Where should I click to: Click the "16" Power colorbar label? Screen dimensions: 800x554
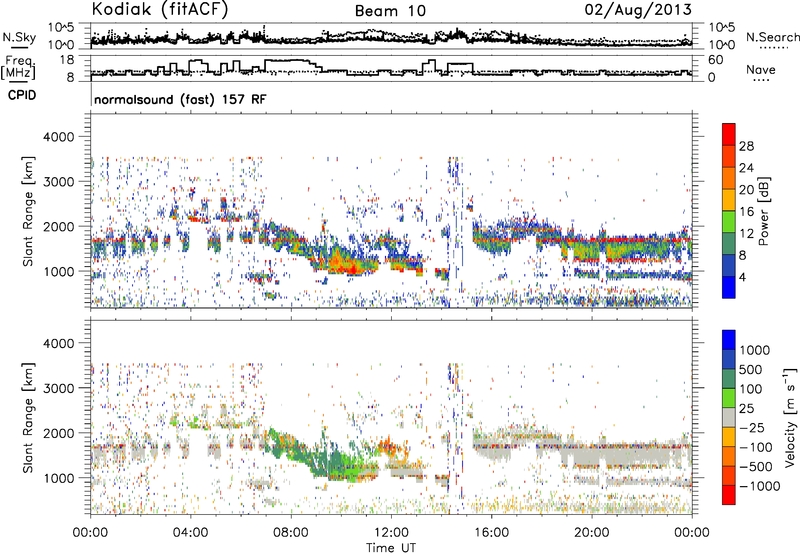pyautogui.click(x=746, y=212)
